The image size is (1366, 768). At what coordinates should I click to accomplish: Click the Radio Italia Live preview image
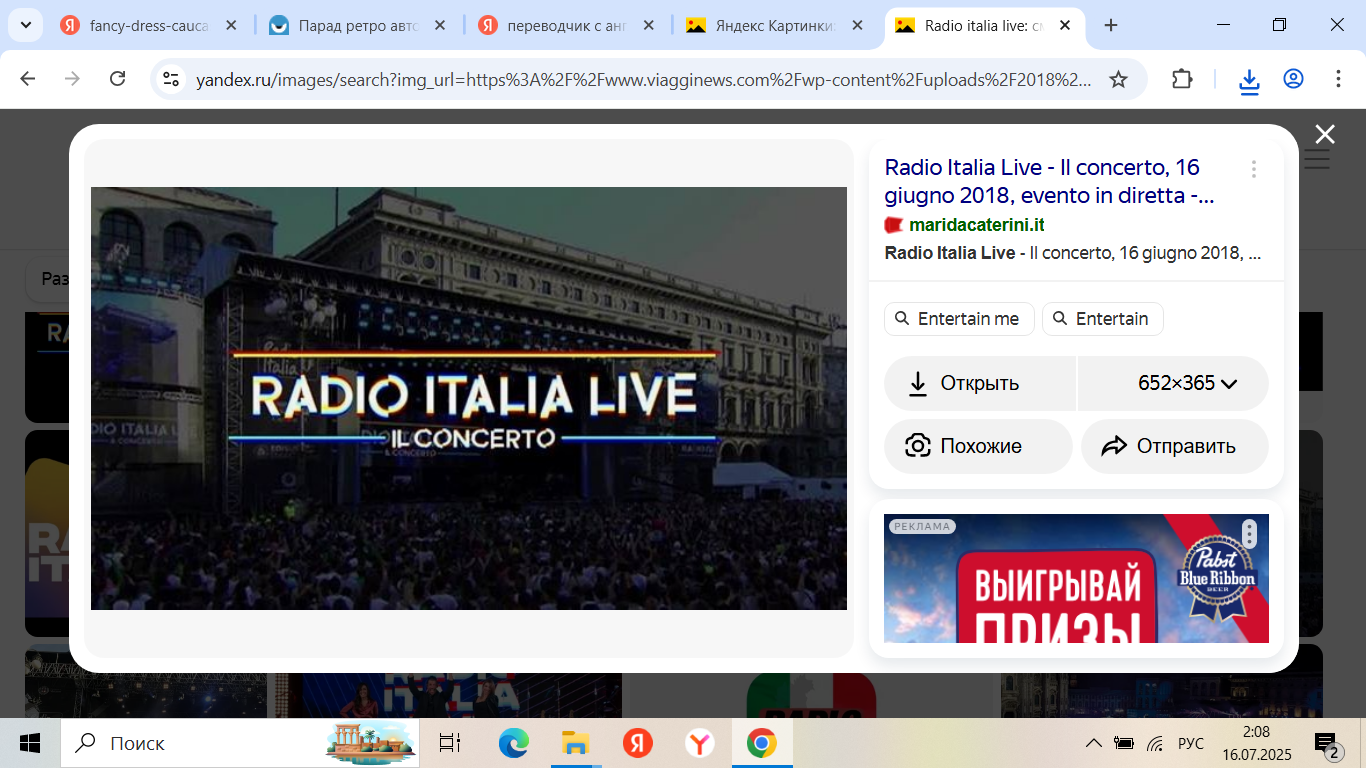tap(468, 398)
